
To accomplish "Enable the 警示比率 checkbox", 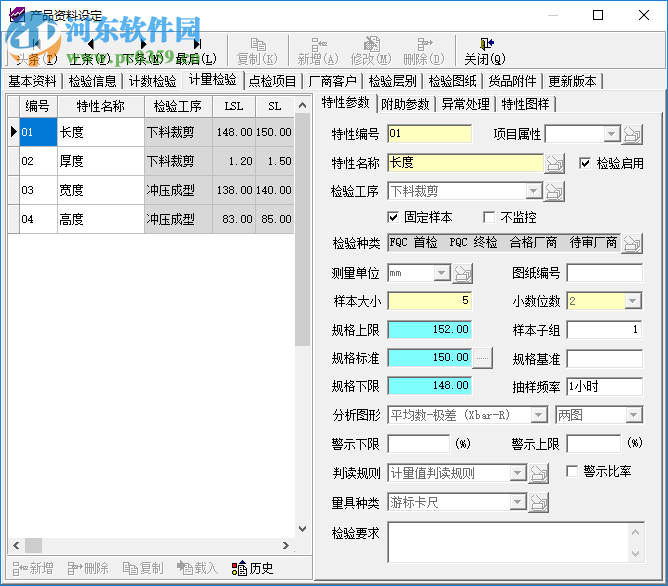I will click(x=572, y=471).
